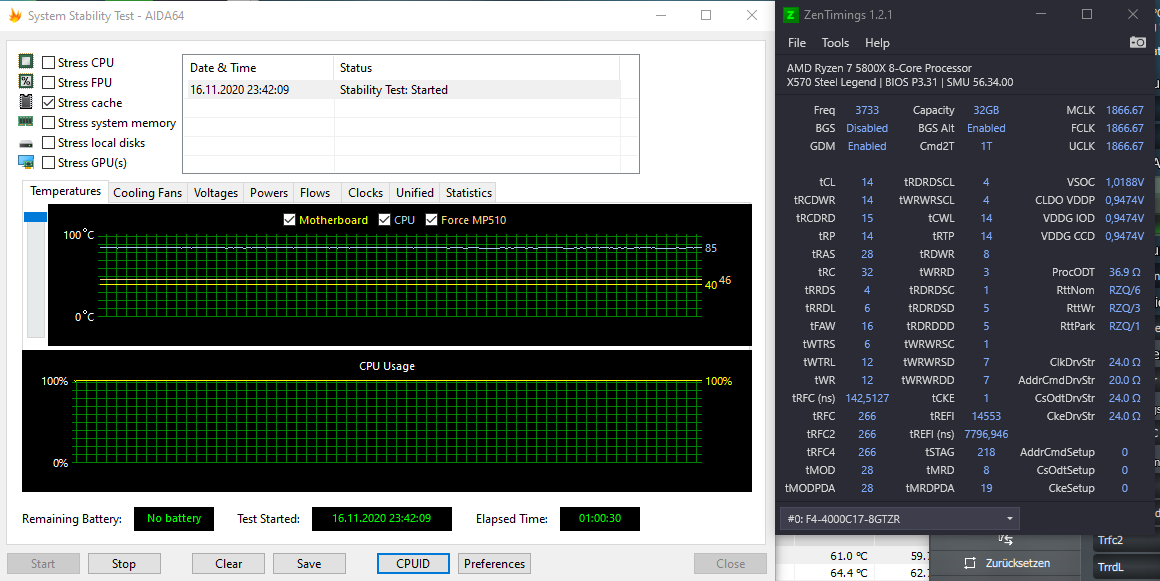Switch to the Unified tab
Screen dimensions: 1160x581
[415, 192]
